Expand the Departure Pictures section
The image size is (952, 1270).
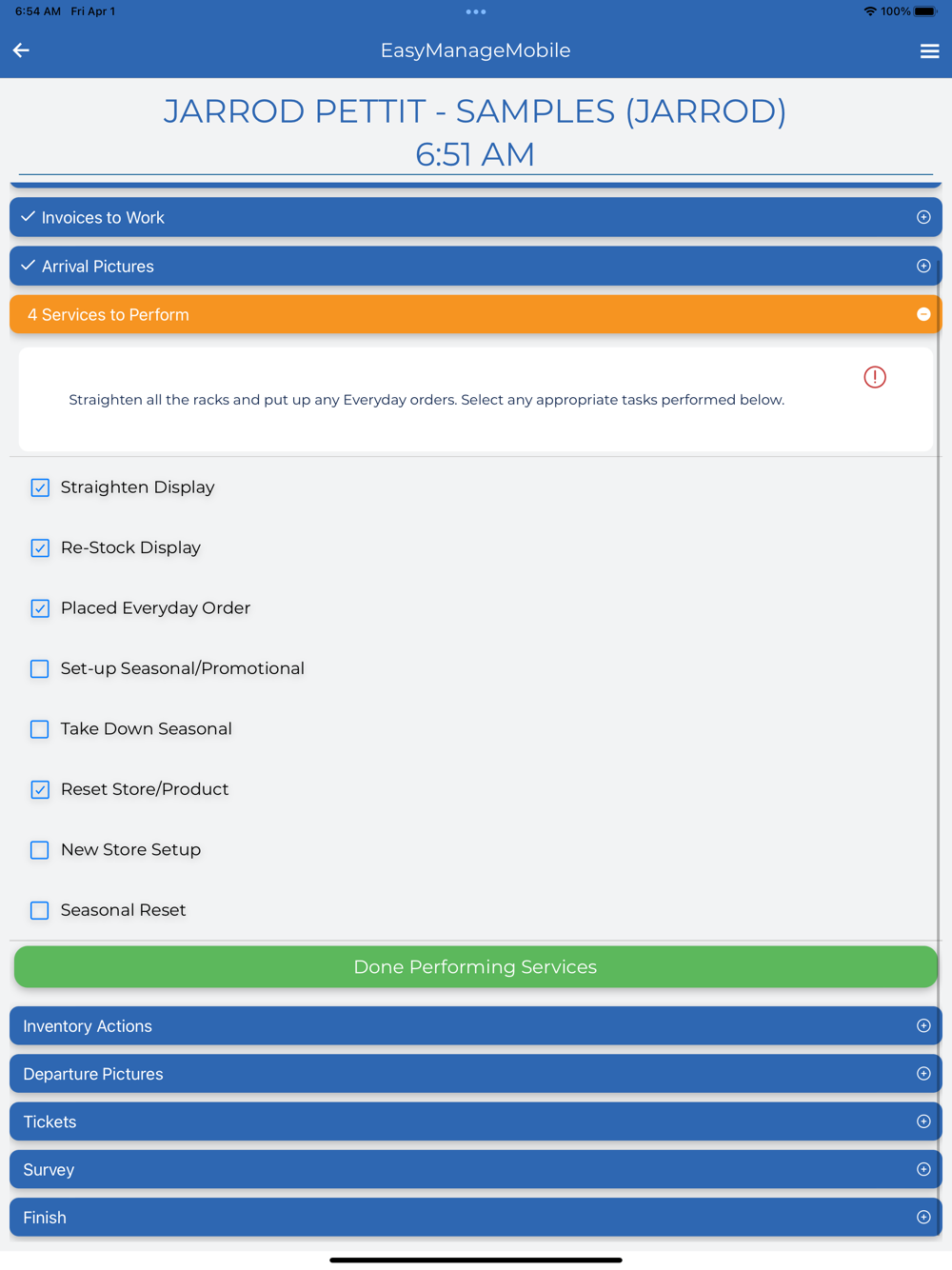[476, 1073]
